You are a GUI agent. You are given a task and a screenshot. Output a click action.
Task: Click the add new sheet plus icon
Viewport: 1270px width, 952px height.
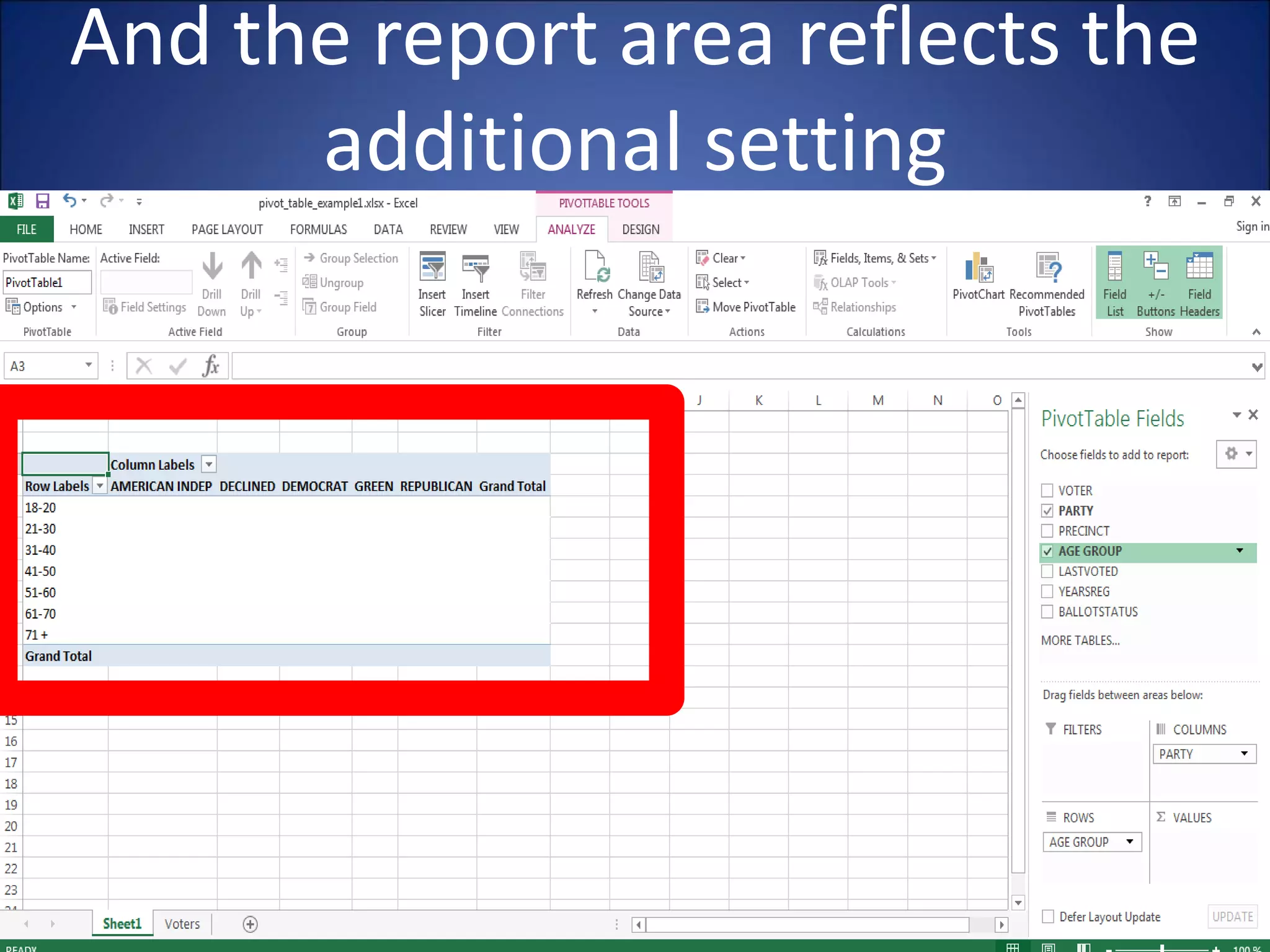(x=250, y=924)
